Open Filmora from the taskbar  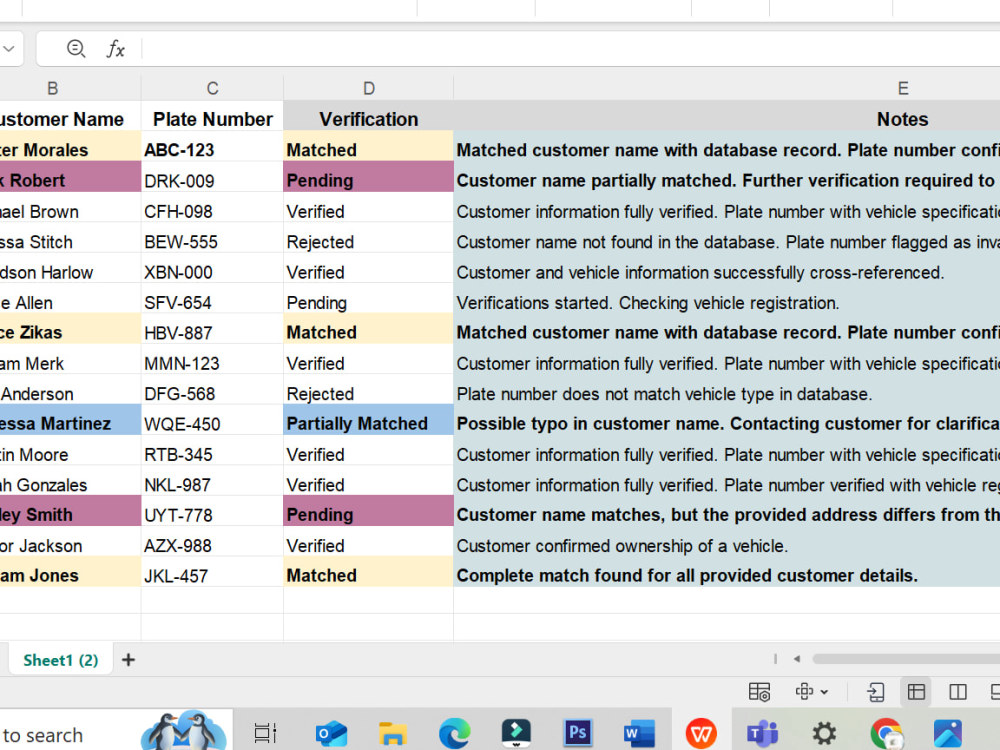[516, 733]
